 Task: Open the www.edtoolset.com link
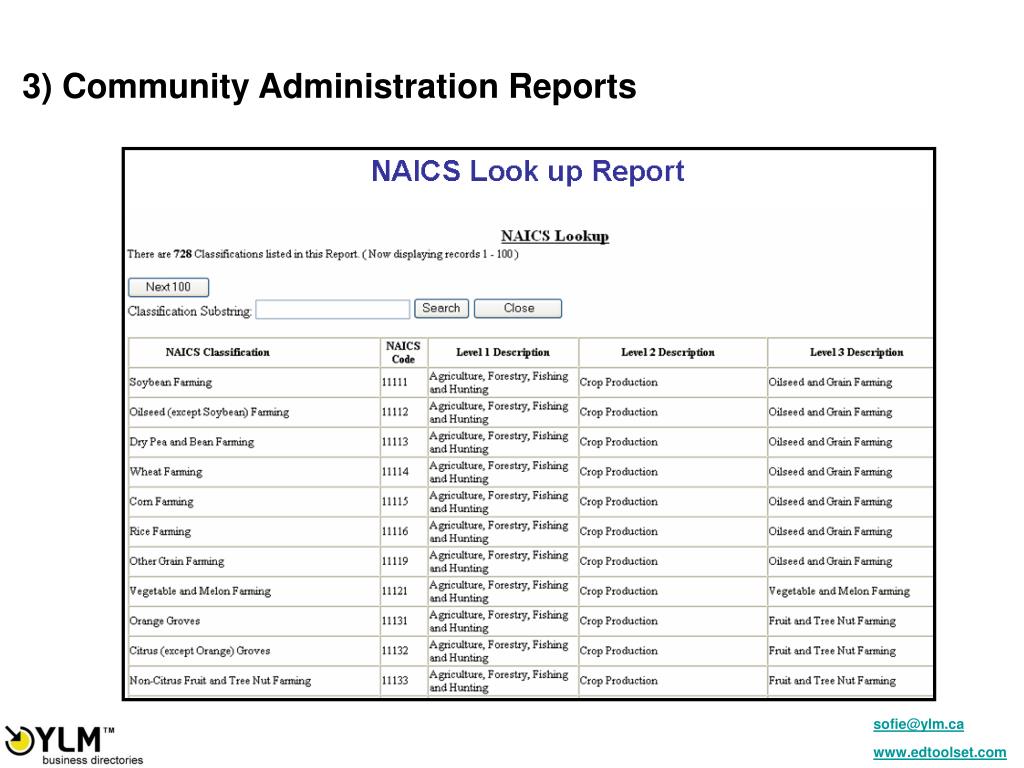[x=939, y=752]
